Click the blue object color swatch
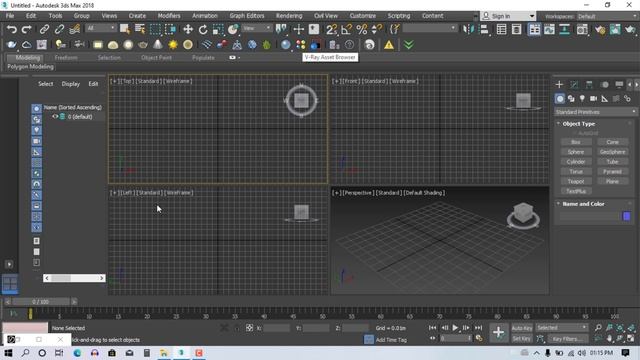The image size is (640, 360). [627, 216]
